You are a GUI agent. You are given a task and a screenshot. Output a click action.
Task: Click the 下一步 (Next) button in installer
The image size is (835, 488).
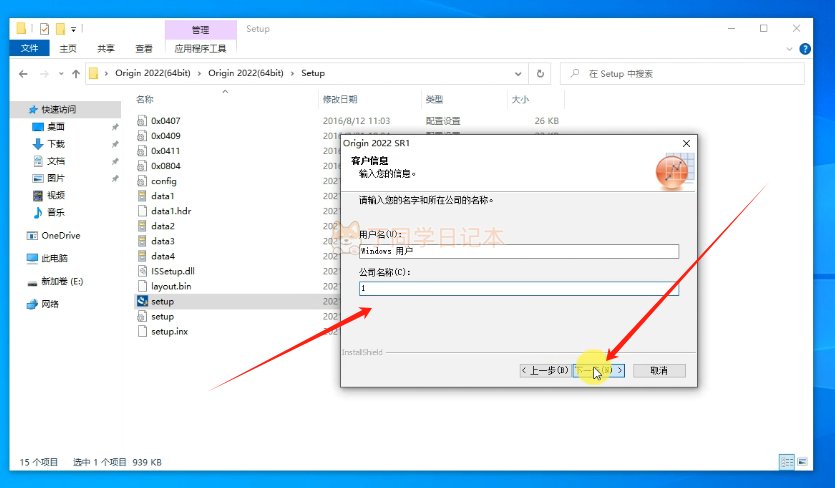[599, 370]
